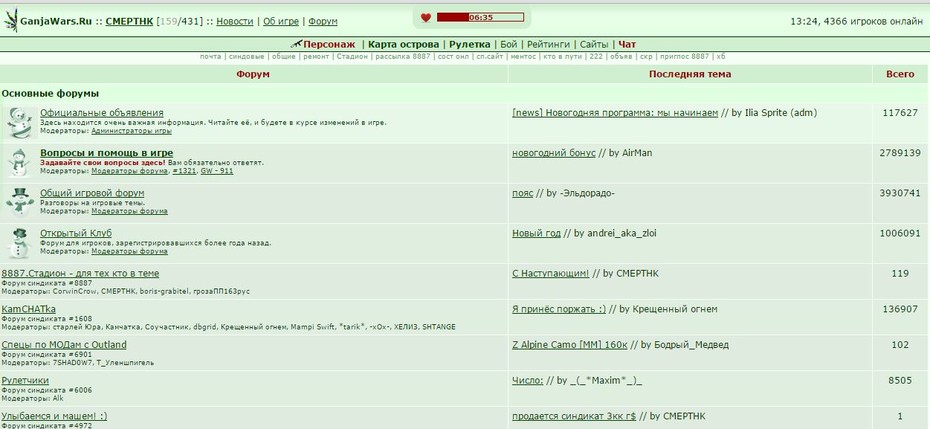Click snowman icon of Вопросы и помощь forum

point(19,163)
